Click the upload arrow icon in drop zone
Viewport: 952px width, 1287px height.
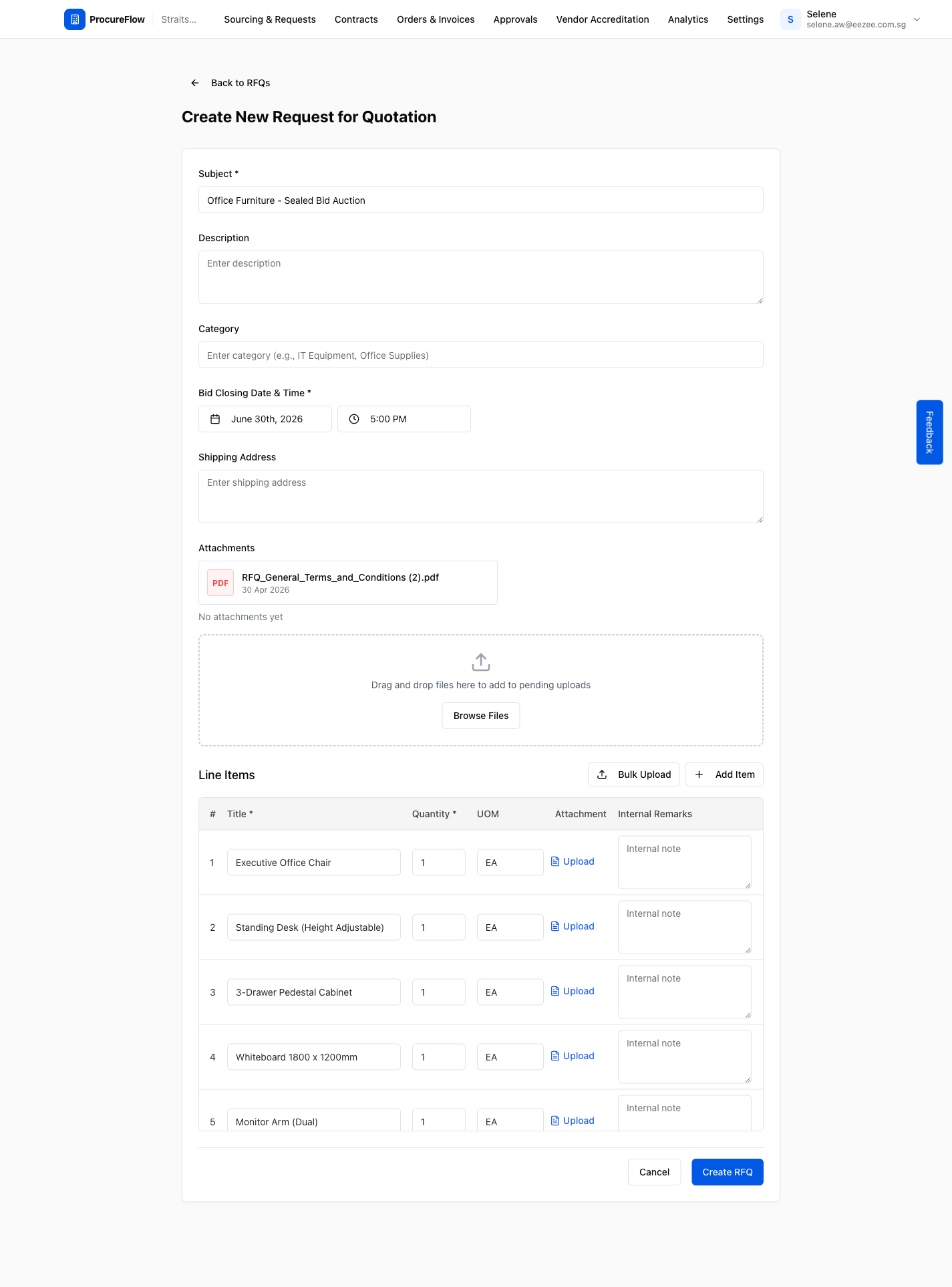481,662
